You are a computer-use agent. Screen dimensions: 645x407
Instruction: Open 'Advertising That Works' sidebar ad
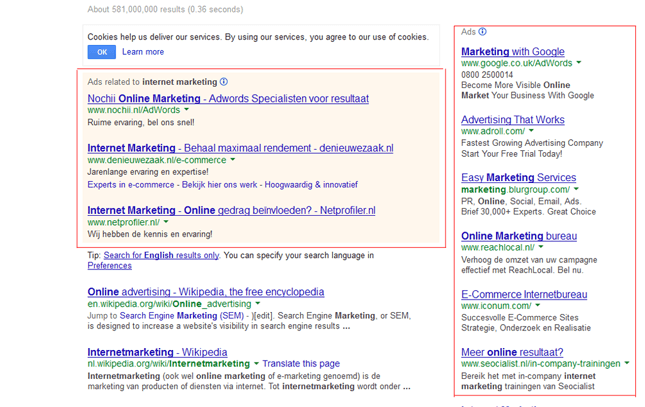point(513,120)
